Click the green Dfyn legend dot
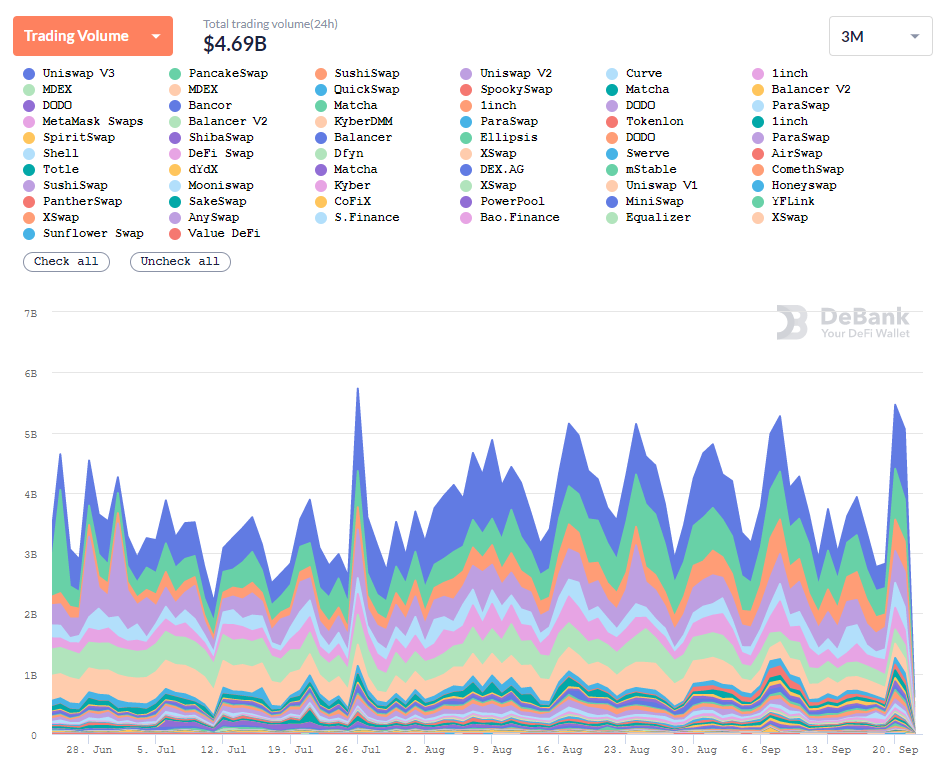The width and height of the screenshot is (948, 767). (321, 154)
